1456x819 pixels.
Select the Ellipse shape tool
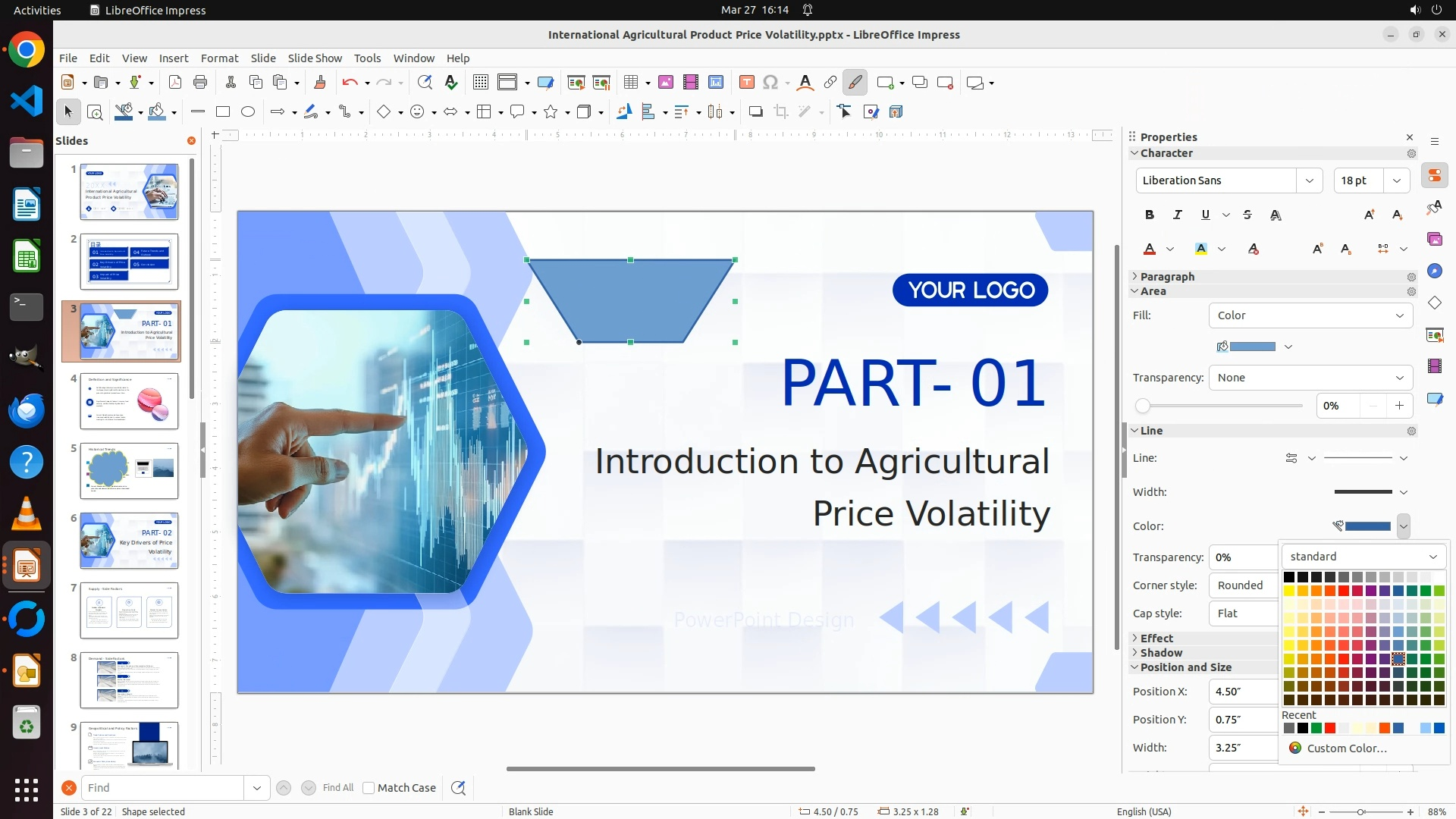[248, 112]
